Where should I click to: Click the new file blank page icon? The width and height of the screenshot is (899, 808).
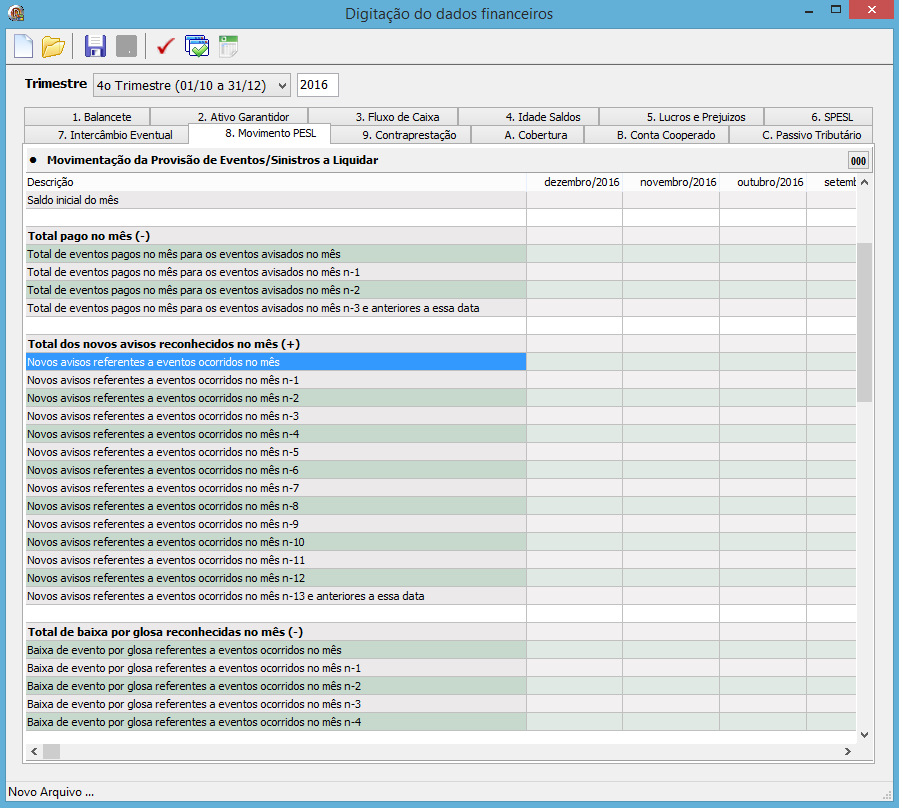24,46
